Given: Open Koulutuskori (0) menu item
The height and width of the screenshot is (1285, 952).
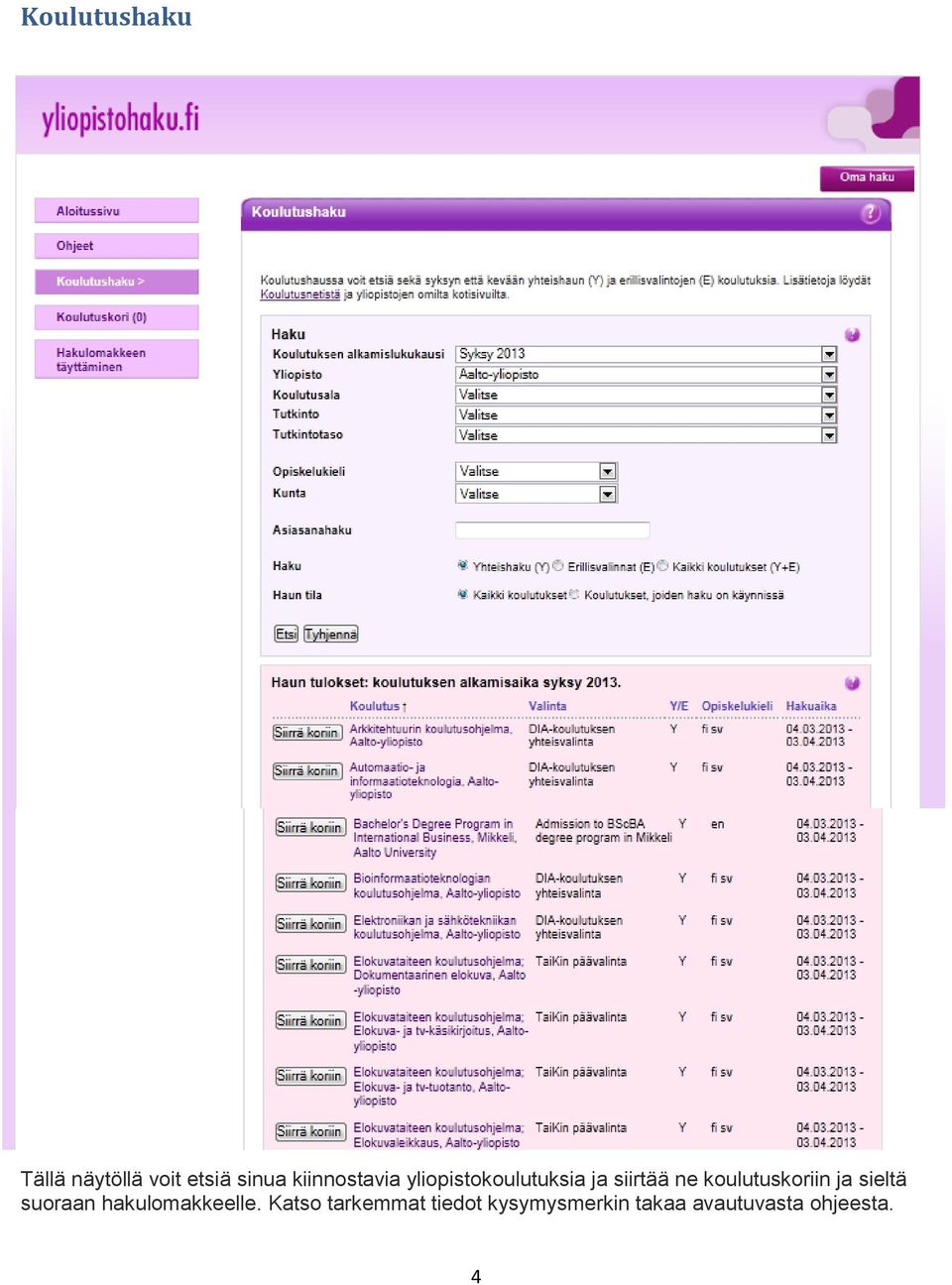Looking at the screenshot, I should [x=116, y=317].
